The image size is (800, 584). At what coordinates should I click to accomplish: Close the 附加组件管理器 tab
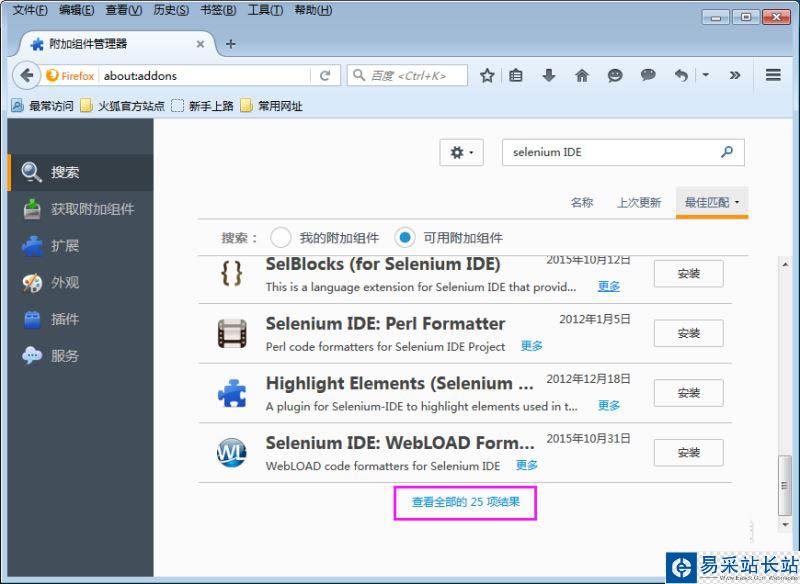tap(201, 44)
